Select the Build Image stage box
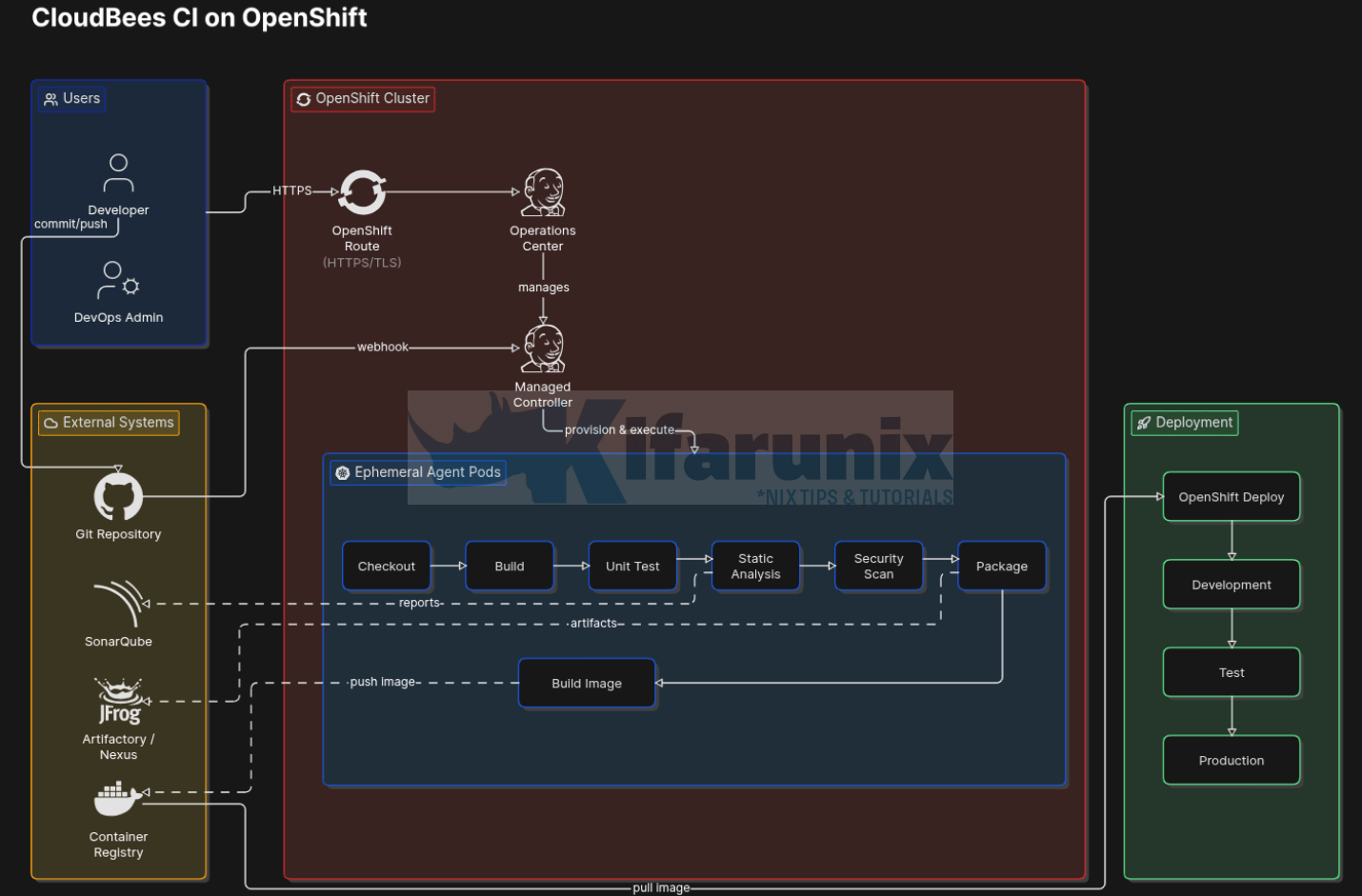The image size is (1362, 896). [587, 684]
